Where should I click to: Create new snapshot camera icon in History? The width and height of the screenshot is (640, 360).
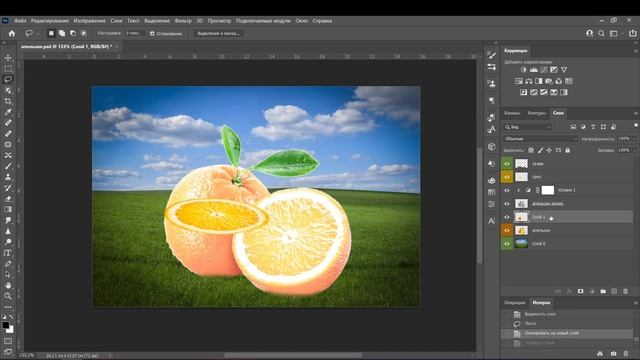coord(613,353)
